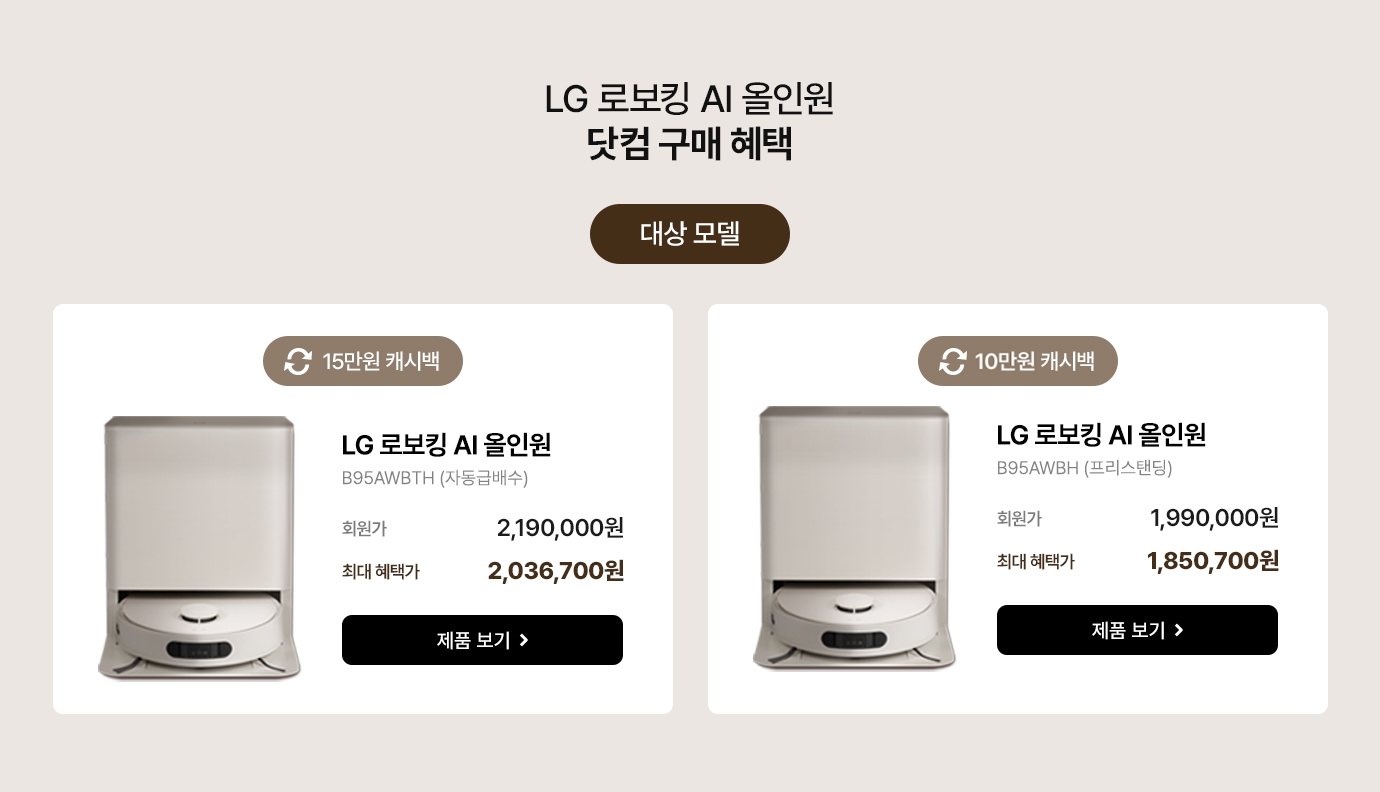This screenshot has width=1380, height=792.
Task: Click the cashback arrows icon on 10만원 badge
Action: (x=953, y=361)
